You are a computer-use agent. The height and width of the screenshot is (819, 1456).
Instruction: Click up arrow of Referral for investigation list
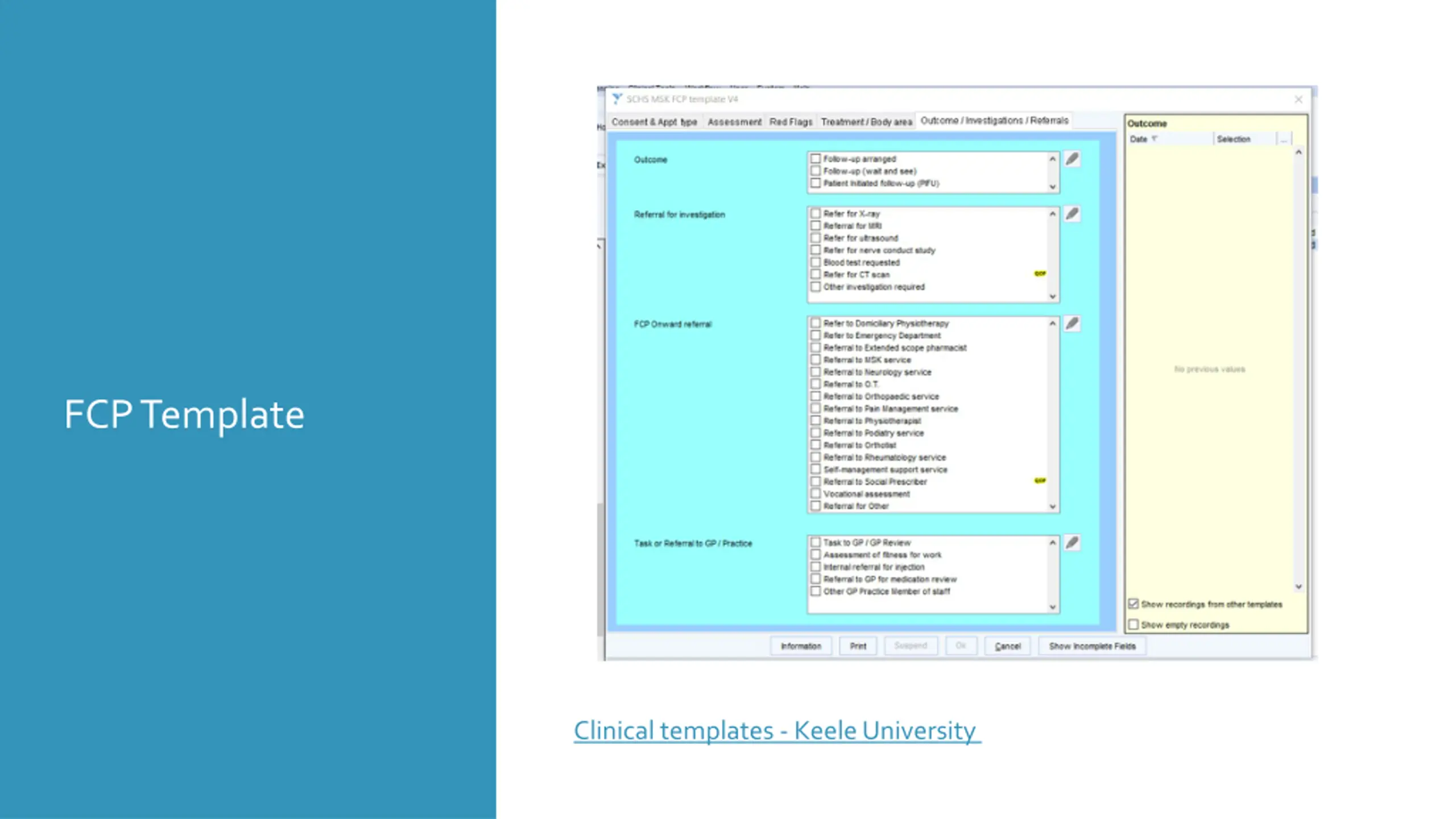pyautogui.click(x=1053, y=214)
